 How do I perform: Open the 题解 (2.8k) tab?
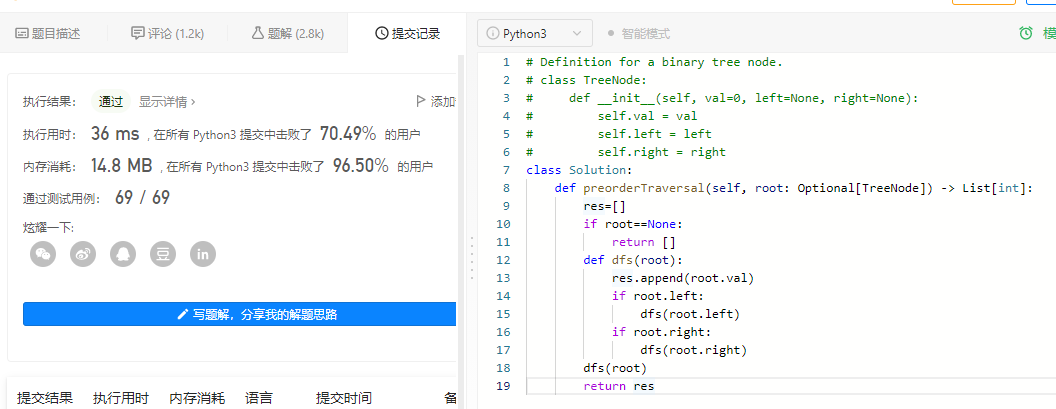(x=288, y=33)
